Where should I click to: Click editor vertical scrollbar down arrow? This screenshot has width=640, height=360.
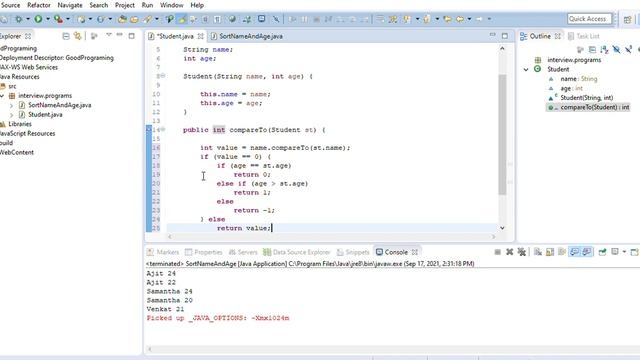pyautogui.click(x=502, y=228)
